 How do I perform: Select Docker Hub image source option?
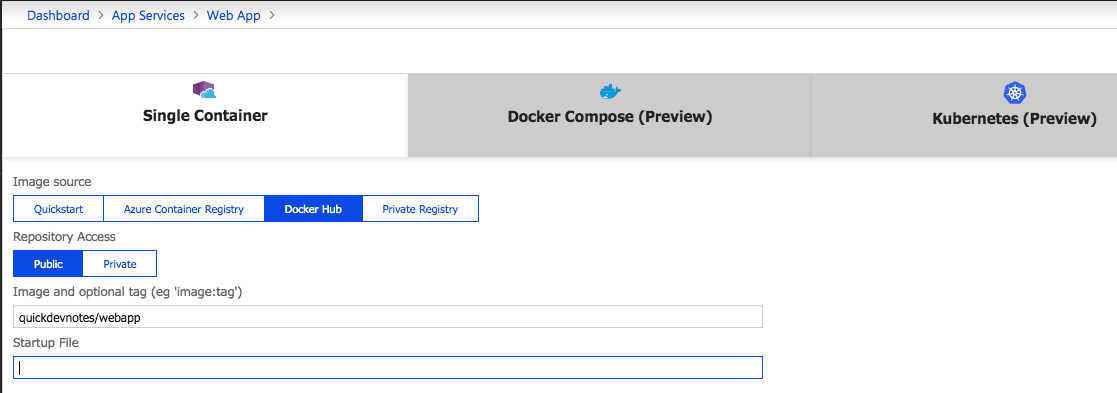click(x=313, y=209)
